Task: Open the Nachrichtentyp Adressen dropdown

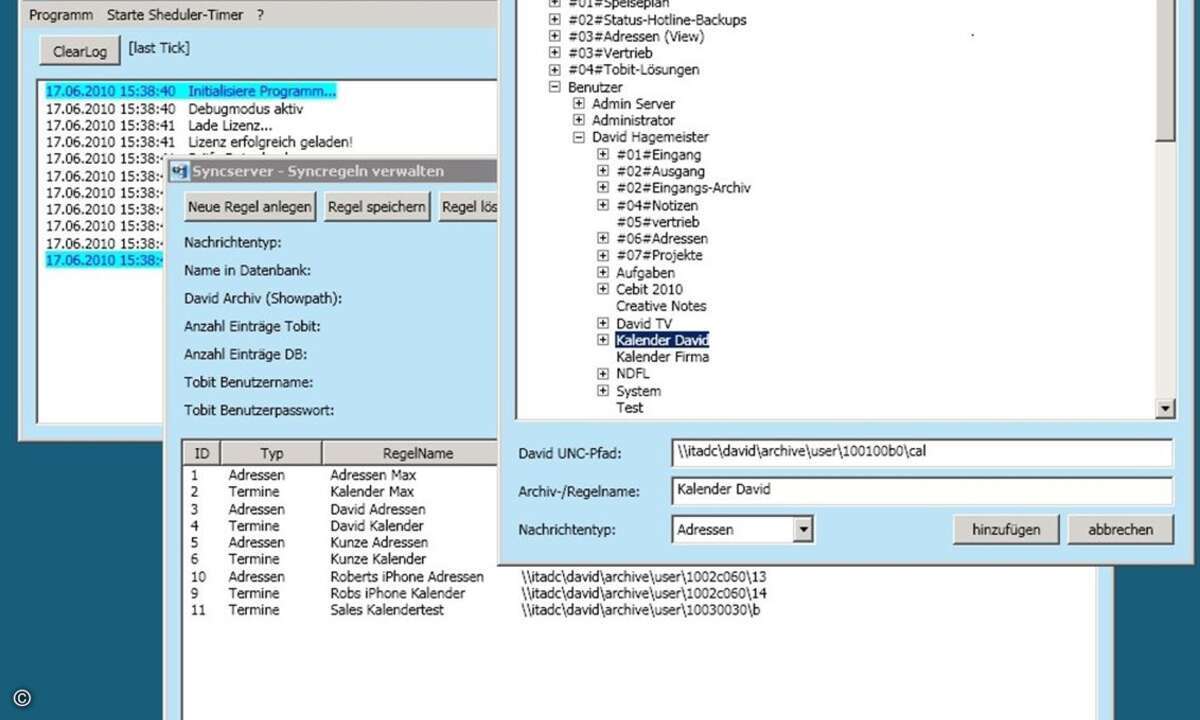Action: 803,529
